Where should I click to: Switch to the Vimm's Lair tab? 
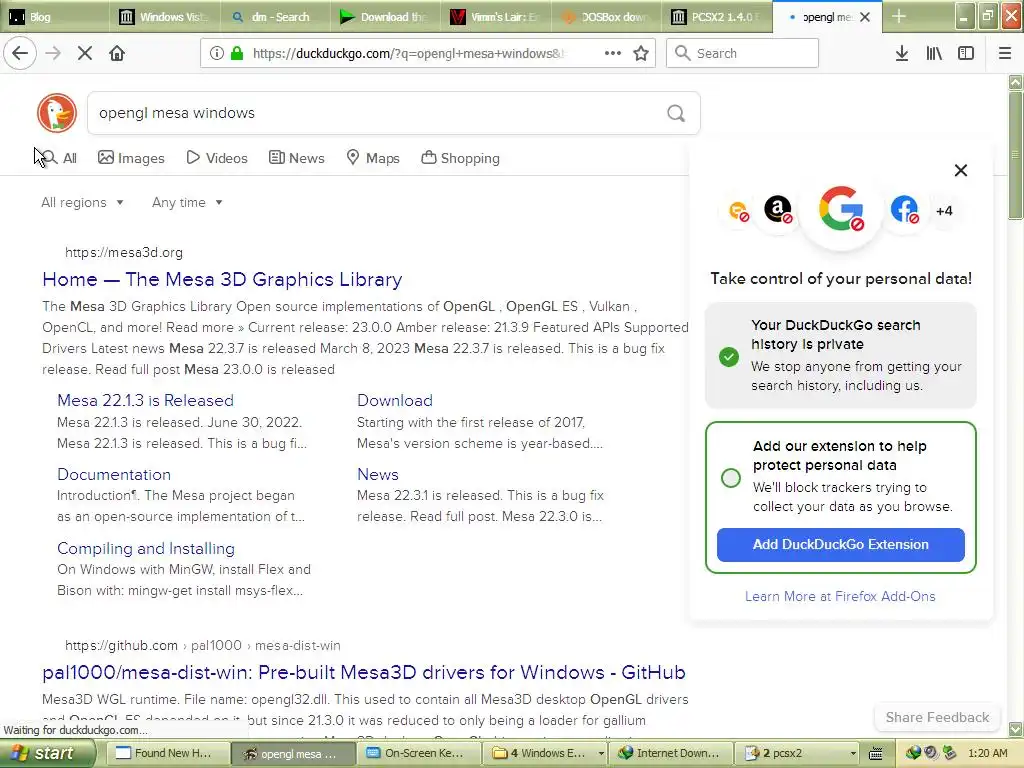[x=495, y=17]
